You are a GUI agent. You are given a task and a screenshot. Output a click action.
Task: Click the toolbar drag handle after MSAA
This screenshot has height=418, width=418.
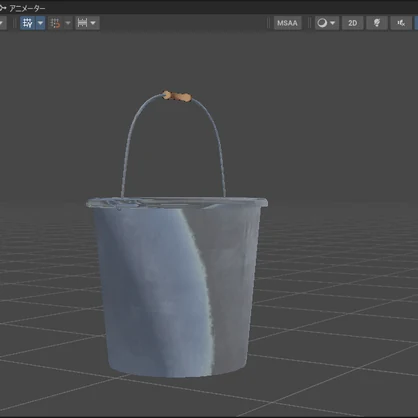[309, 23]
